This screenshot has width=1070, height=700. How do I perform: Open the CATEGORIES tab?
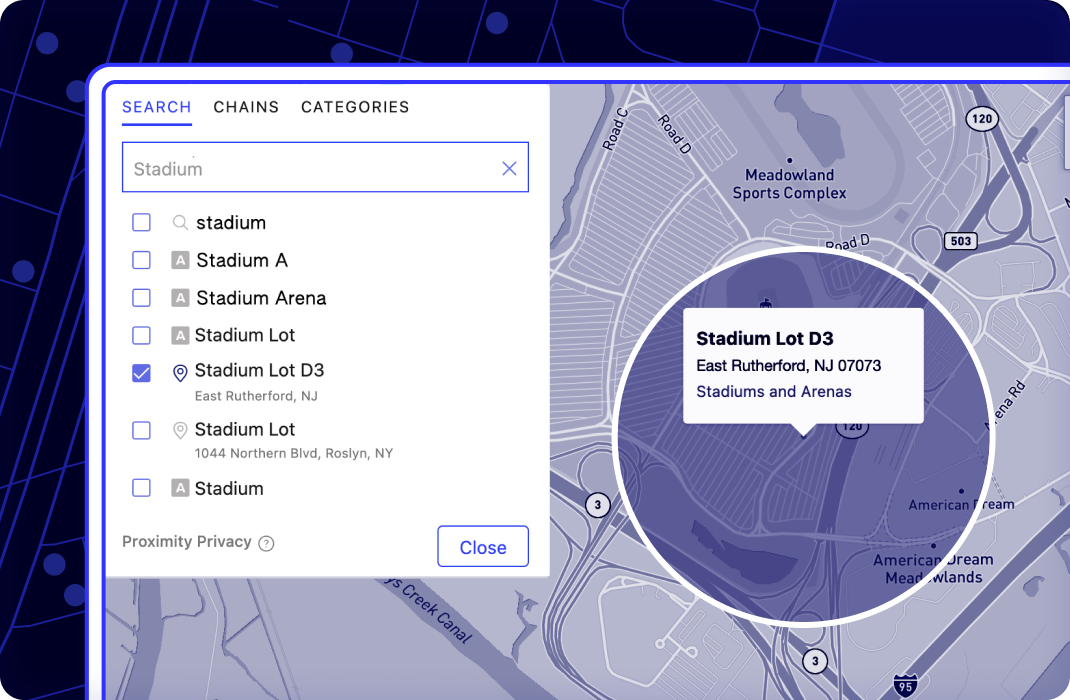(x=355, y=107)
